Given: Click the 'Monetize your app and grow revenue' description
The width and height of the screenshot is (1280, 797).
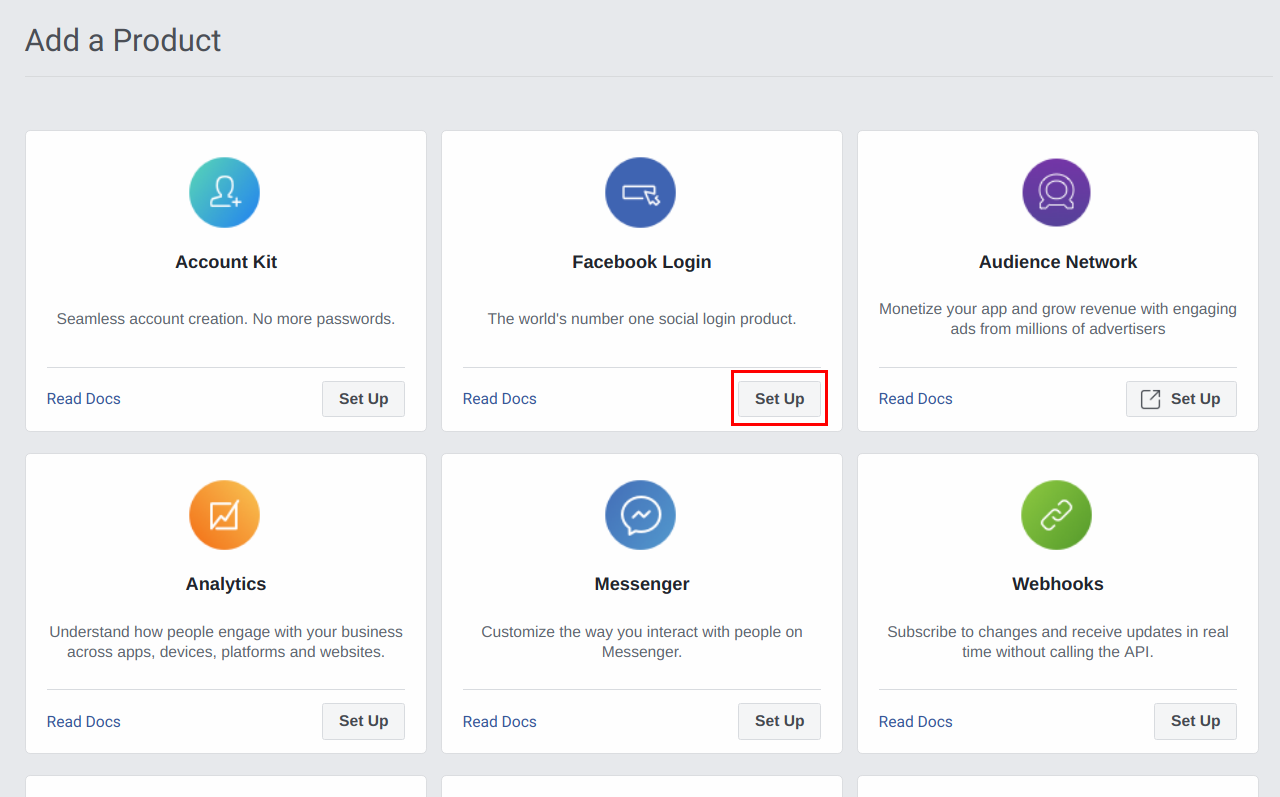Looking at the screenshot, I should tap(1058, 319).
